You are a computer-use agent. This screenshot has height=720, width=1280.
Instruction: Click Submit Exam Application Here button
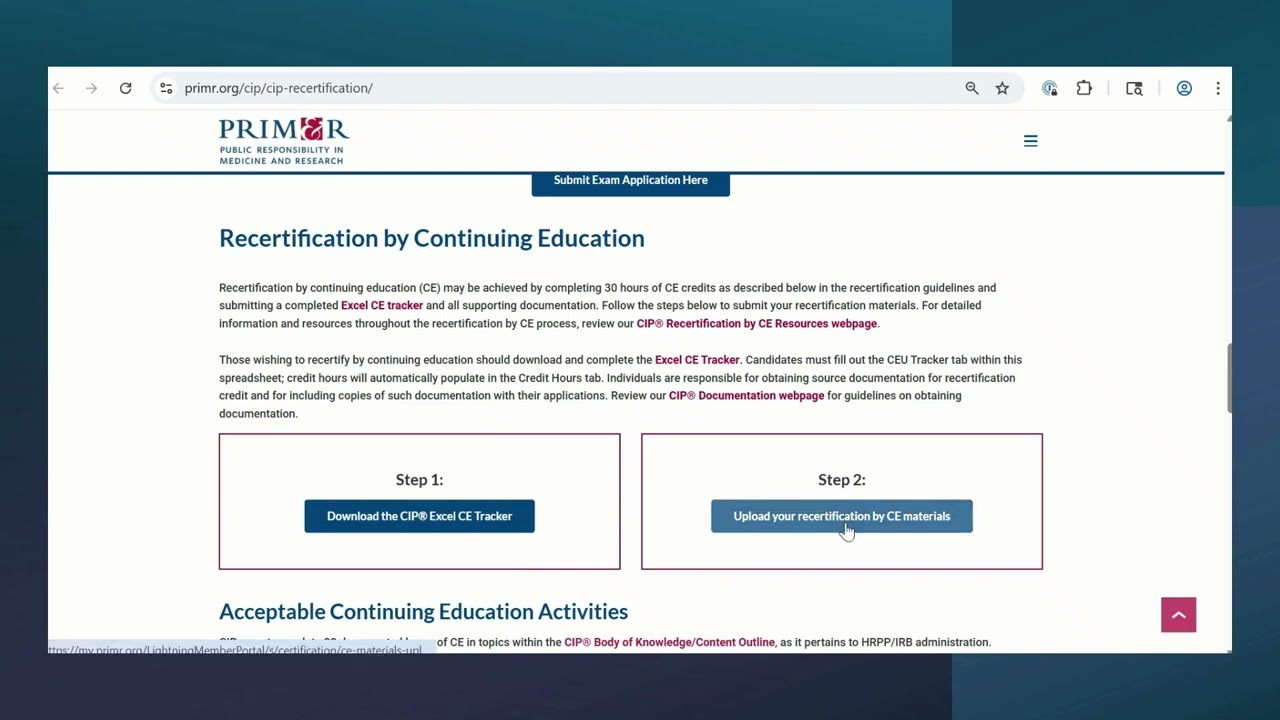tap(630, 181)
